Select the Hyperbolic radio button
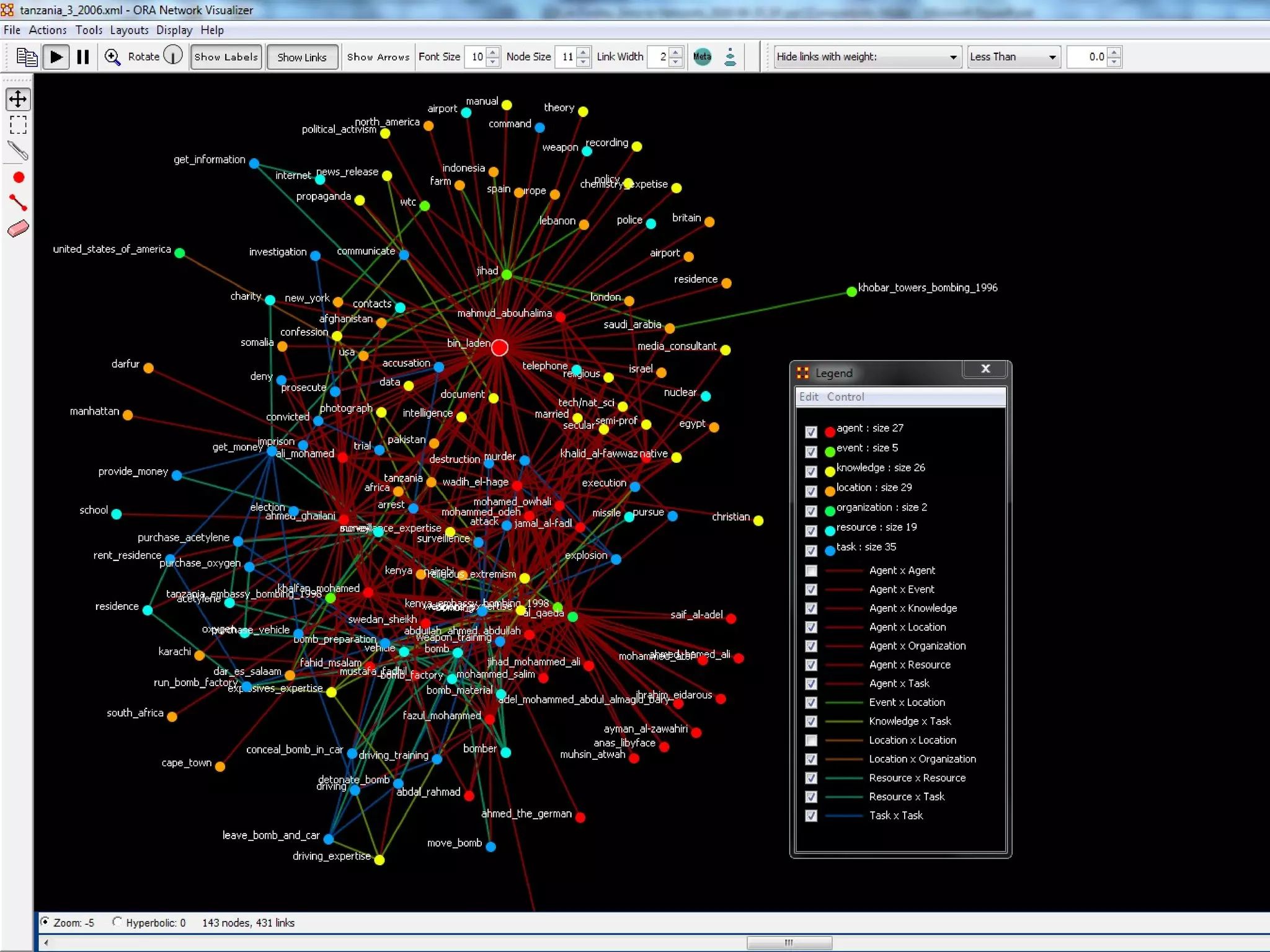Screen dimensions: 1270x952 117,922
